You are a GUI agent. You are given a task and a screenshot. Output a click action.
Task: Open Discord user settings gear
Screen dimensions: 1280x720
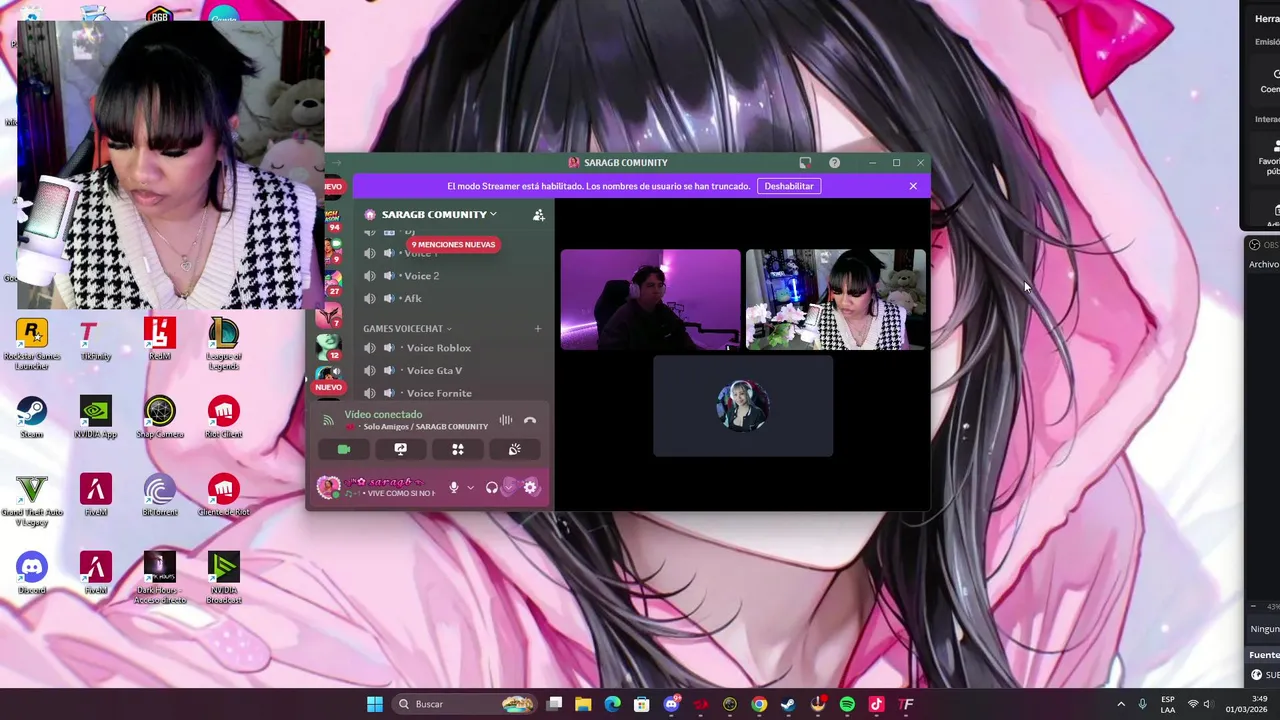click(x=530, y=487)
